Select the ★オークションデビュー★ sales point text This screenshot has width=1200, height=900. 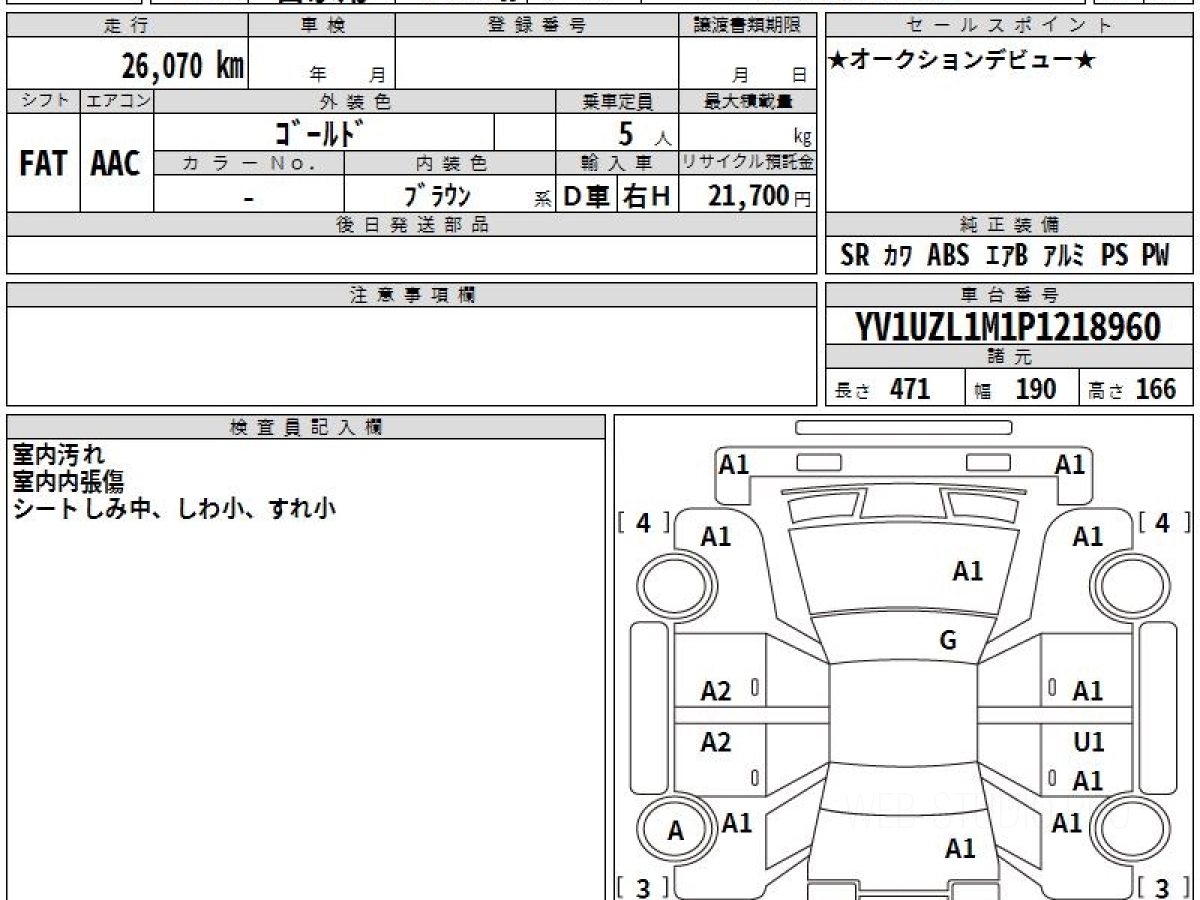tap(963, 60)
